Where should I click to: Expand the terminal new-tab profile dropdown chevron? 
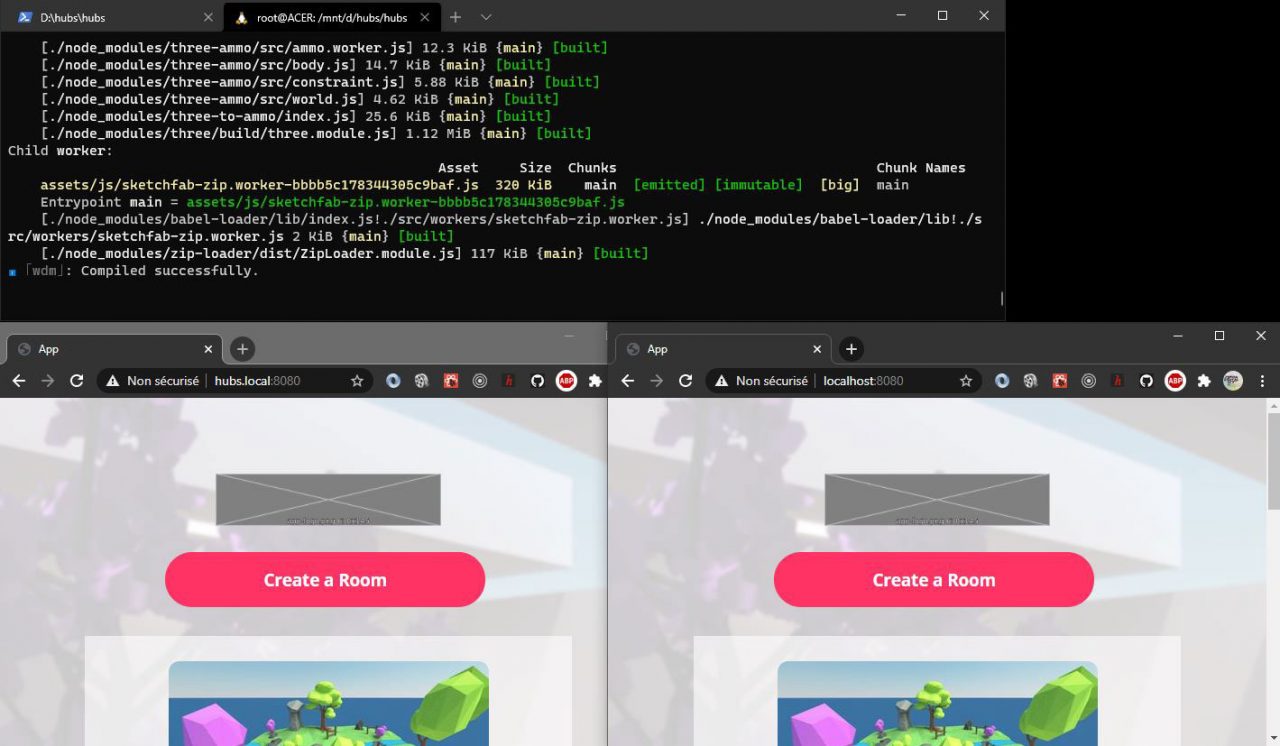(x=486, y=17)
